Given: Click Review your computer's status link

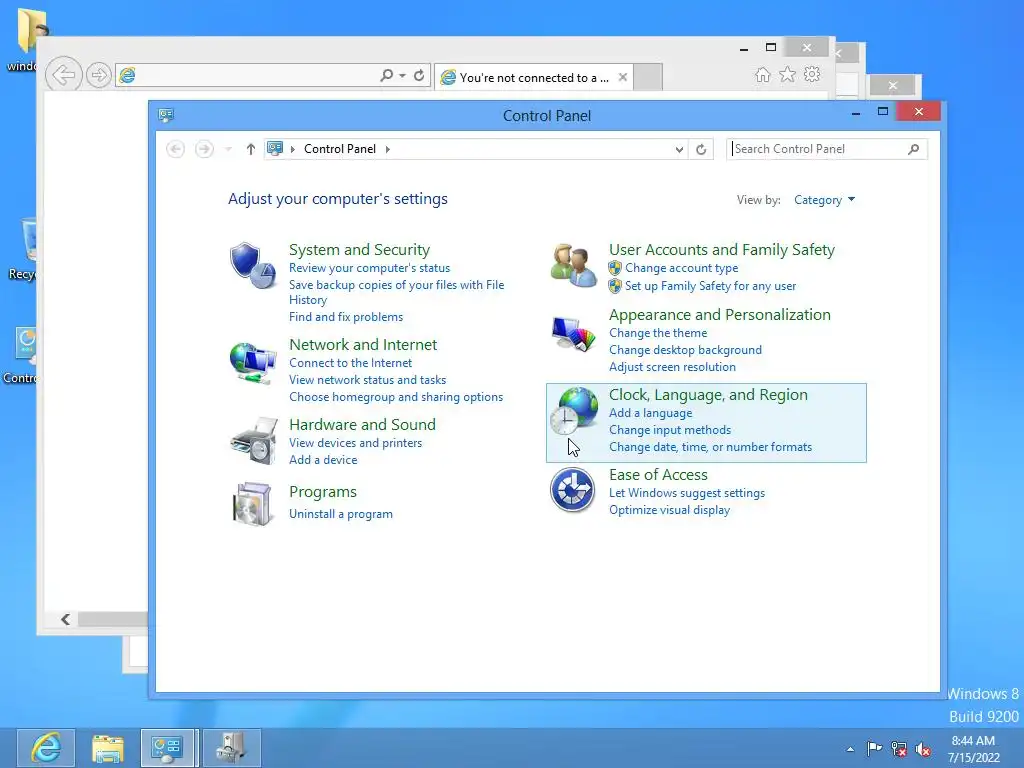Looking at the screenshot, I should (x=370, y=268).
